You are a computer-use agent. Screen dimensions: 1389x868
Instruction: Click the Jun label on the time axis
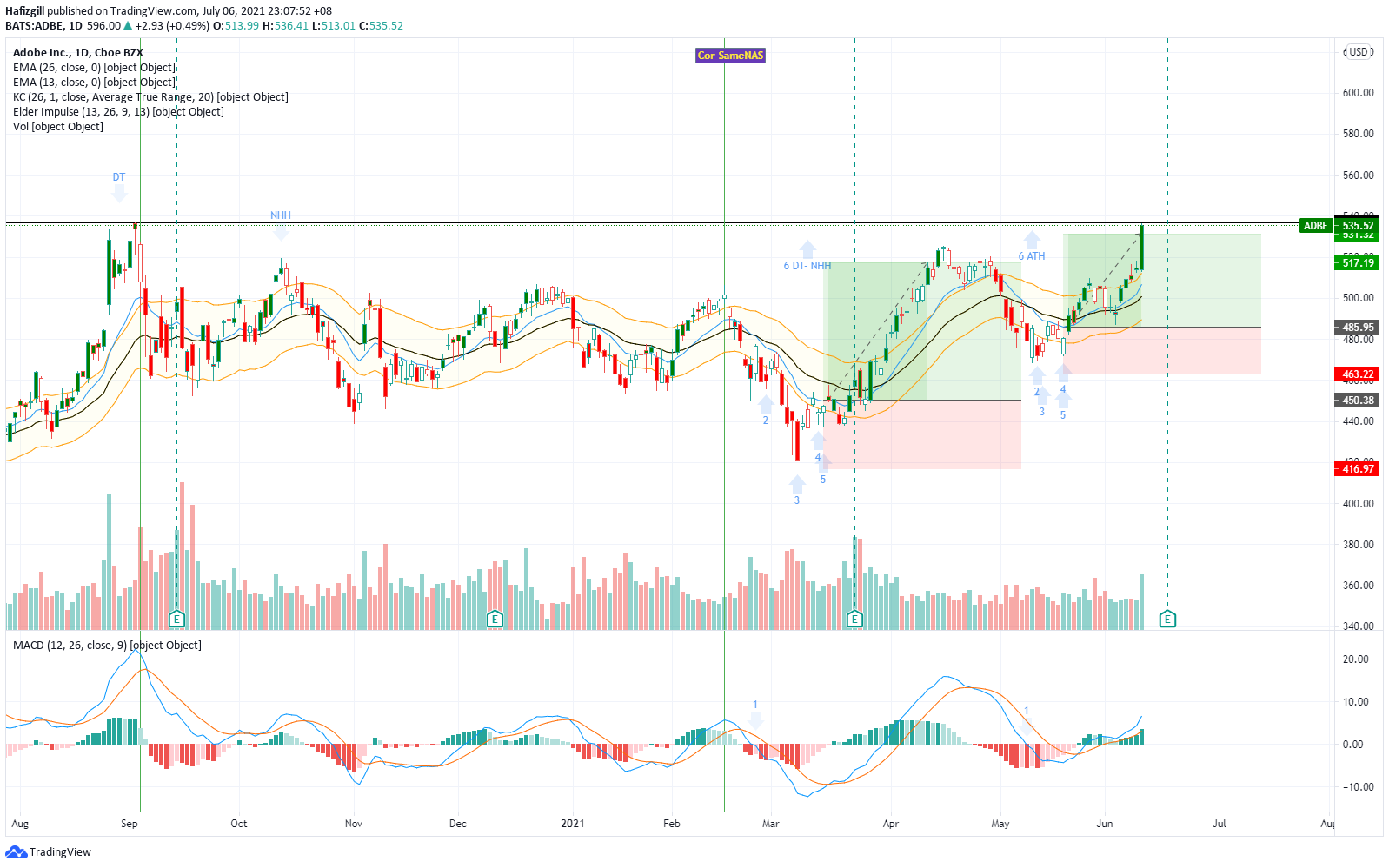pyautogui.click(x=1105, y=824)
